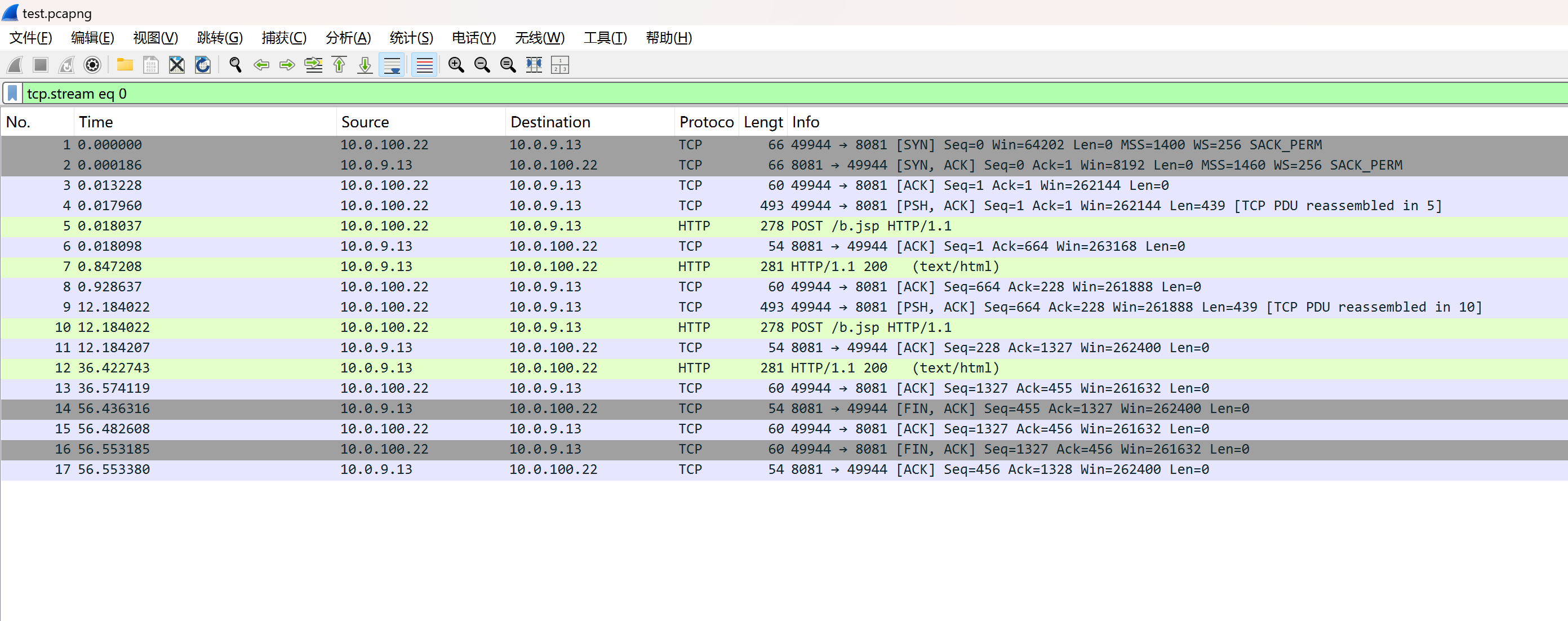Reset the text zoom to normal size

coord(508,65)
